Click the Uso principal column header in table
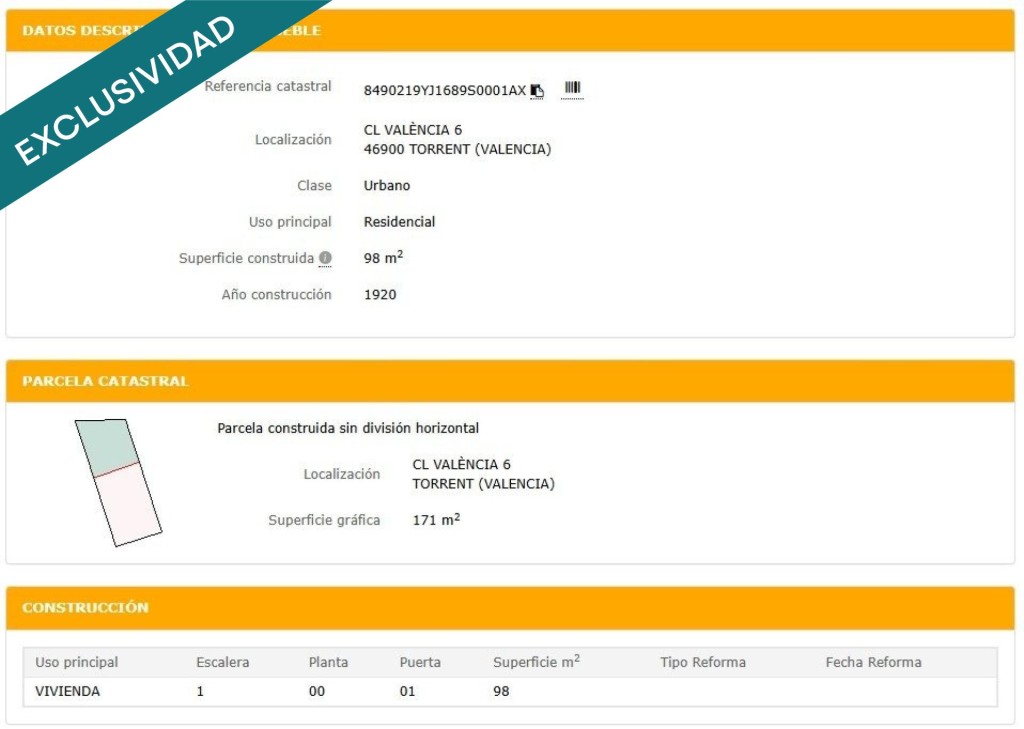 (x=76, y=662)
